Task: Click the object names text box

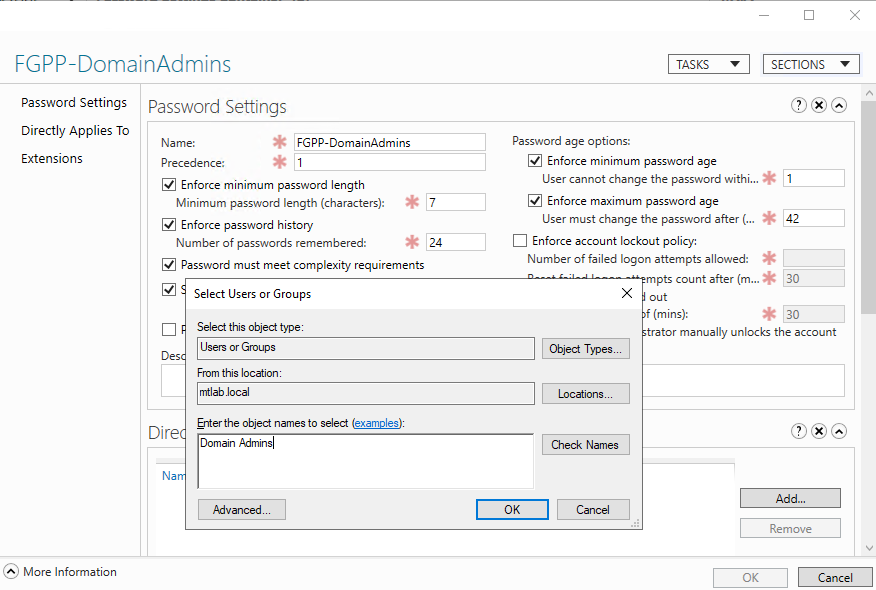Action: point(365,461)
